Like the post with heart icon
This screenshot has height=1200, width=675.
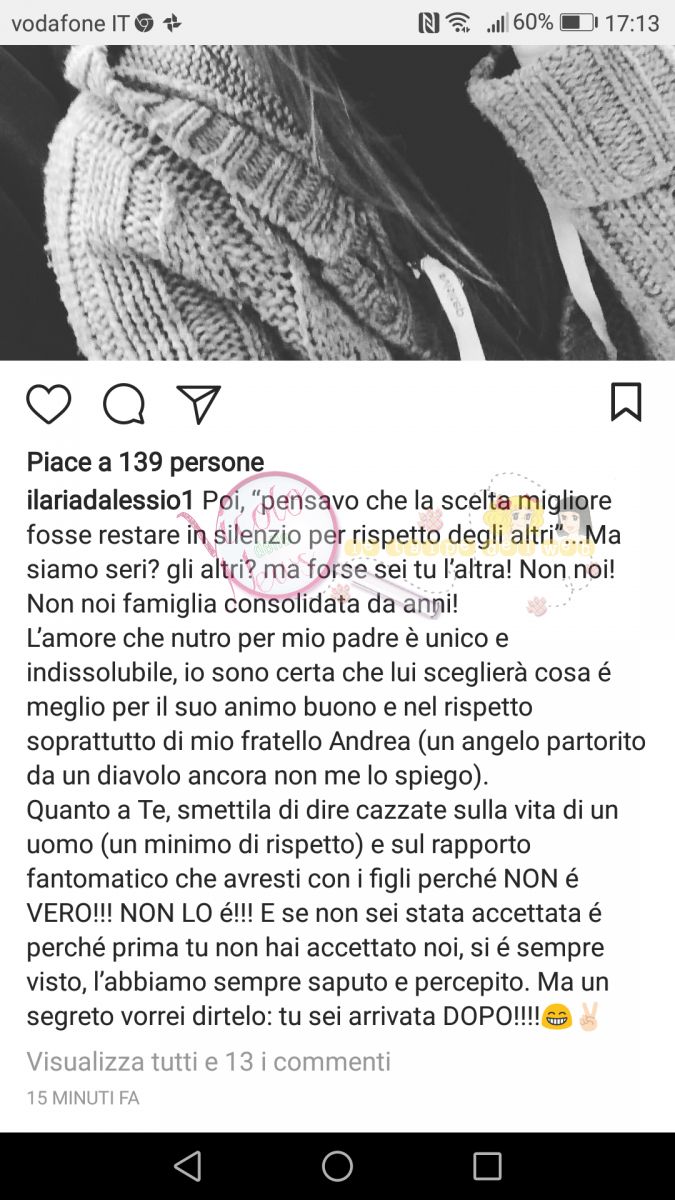coord(48,404)
